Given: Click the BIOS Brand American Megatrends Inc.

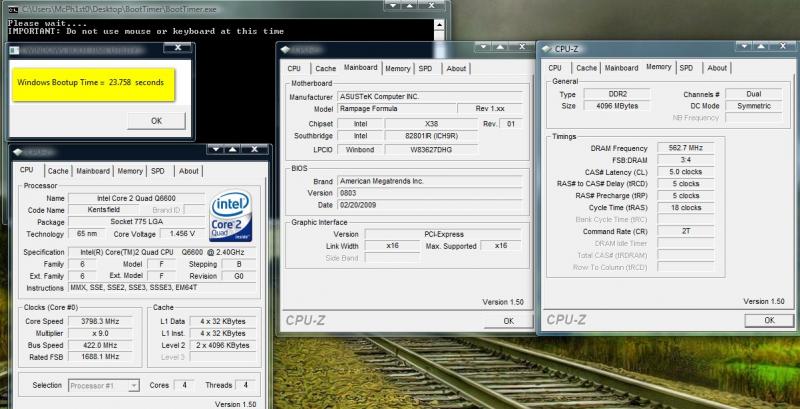Looking at the screenshot, I should [x=430, y=181].
